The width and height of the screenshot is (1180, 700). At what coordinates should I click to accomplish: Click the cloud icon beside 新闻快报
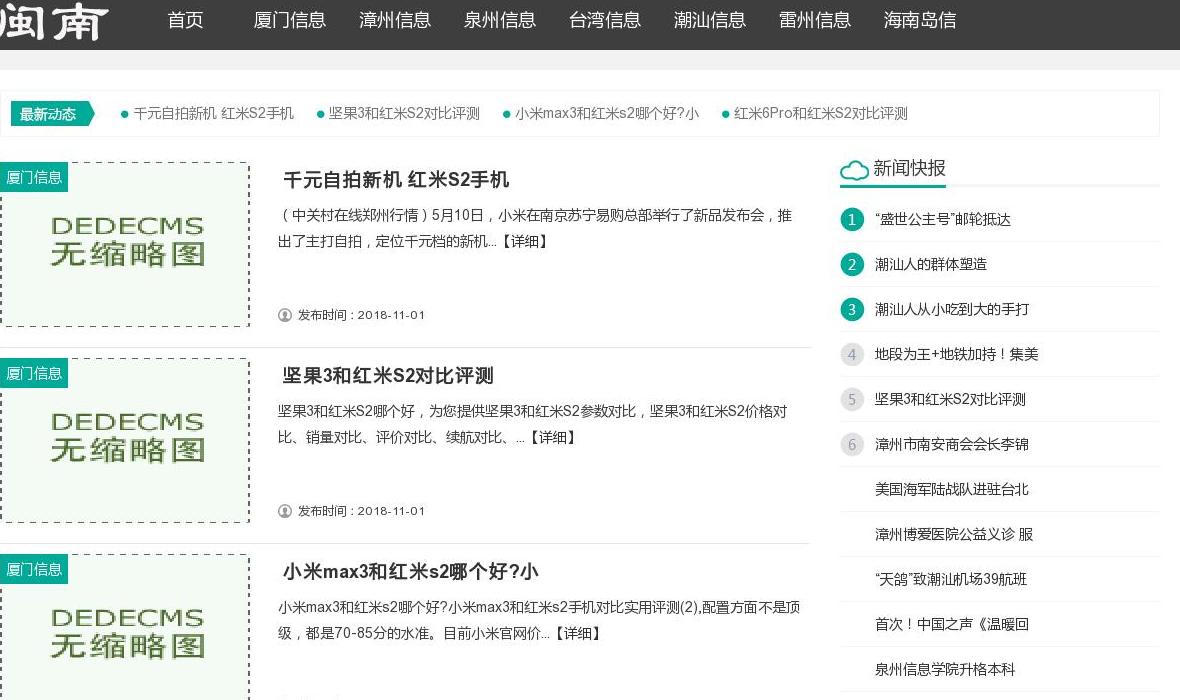pos(853,170)
